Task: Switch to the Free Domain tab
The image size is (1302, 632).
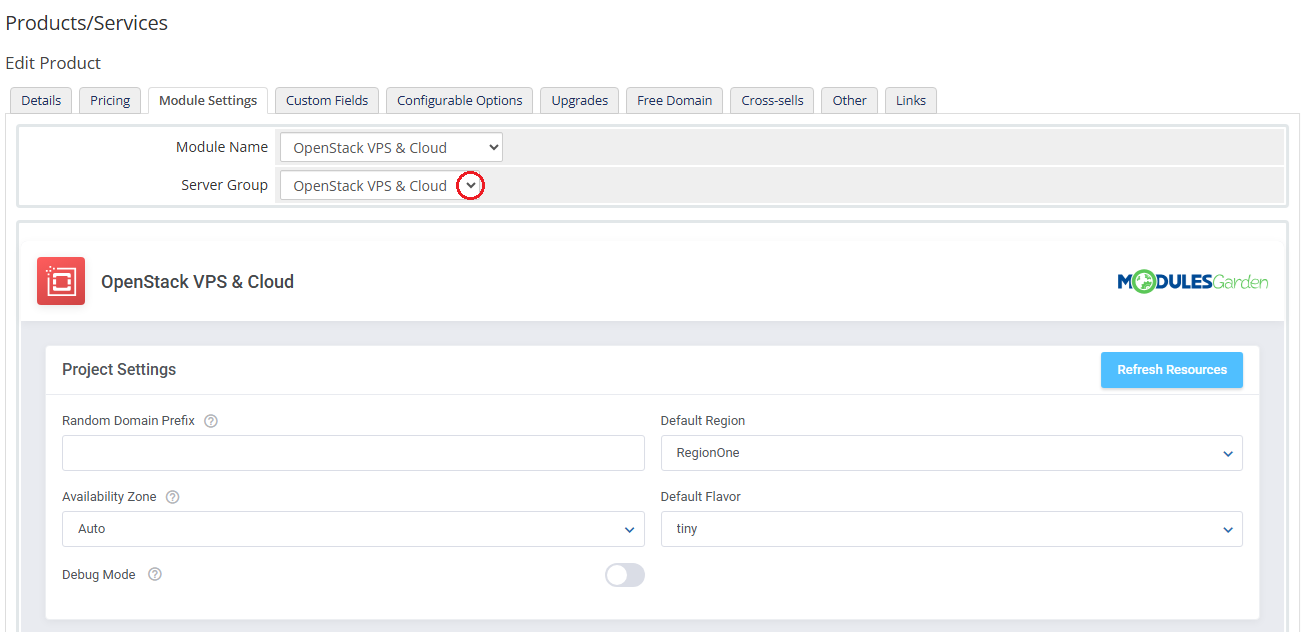Action: pyautogui.click(x=674, y=100)
